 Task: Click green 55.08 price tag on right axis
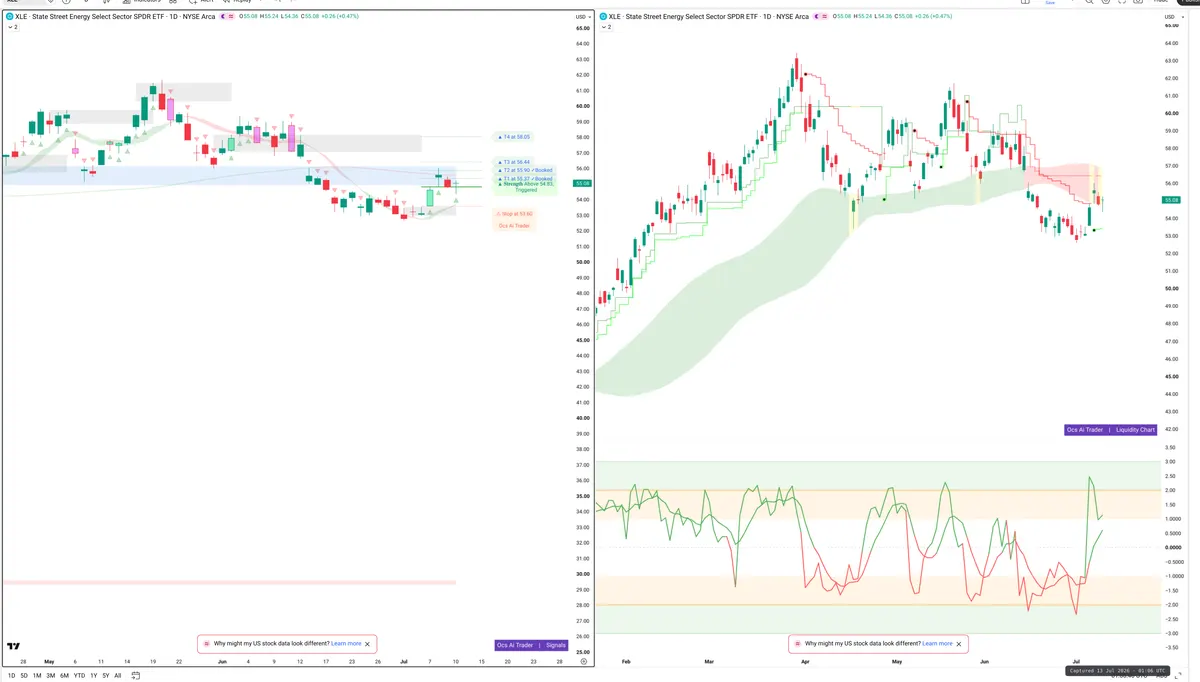(x=1173, y=200)
